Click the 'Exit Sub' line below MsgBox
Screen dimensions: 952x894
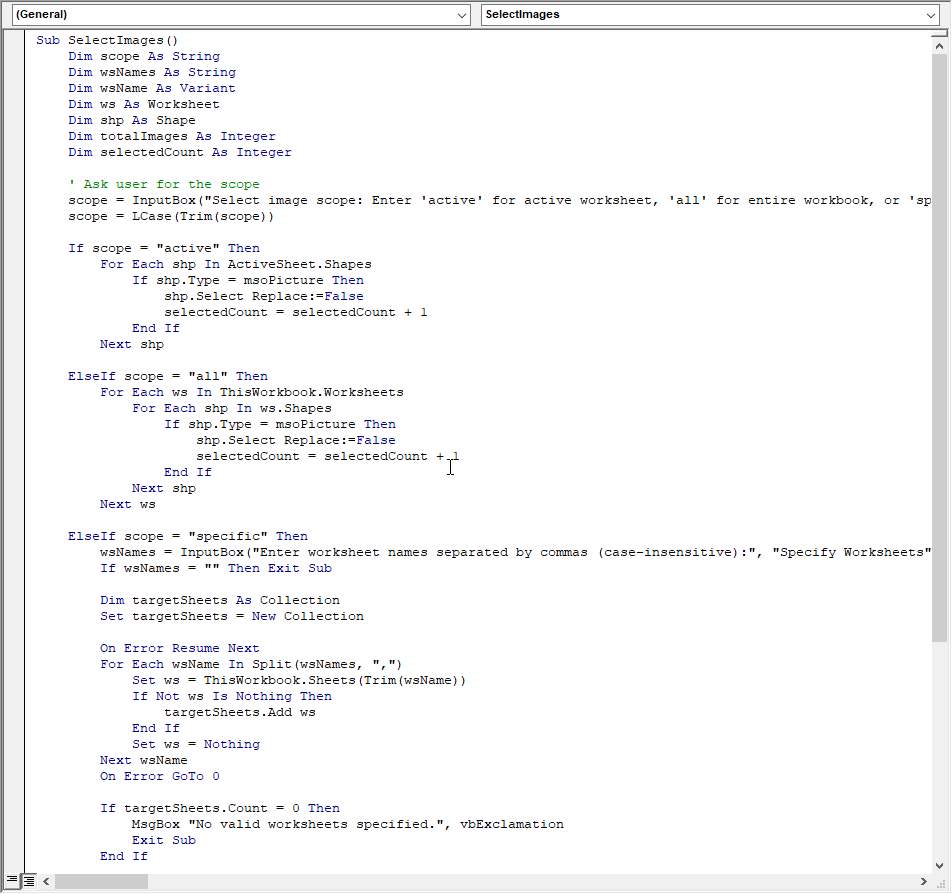(164, 841)
